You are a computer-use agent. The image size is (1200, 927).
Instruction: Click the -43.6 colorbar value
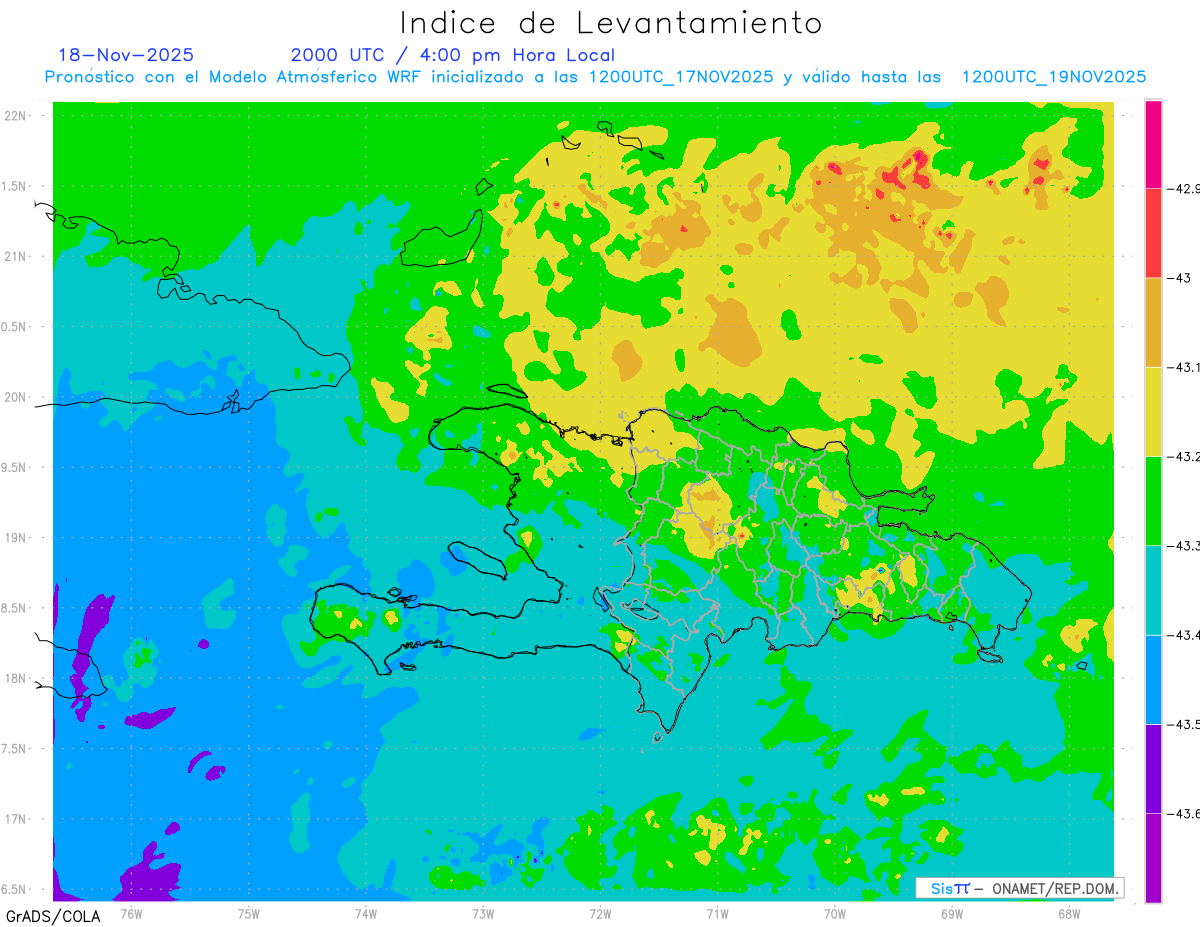tap(1185, 813)
